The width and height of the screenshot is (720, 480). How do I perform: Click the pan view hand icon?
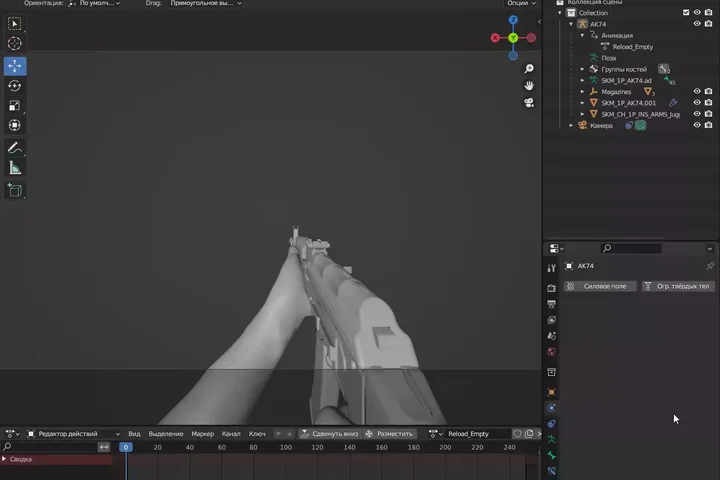[529, 86]
